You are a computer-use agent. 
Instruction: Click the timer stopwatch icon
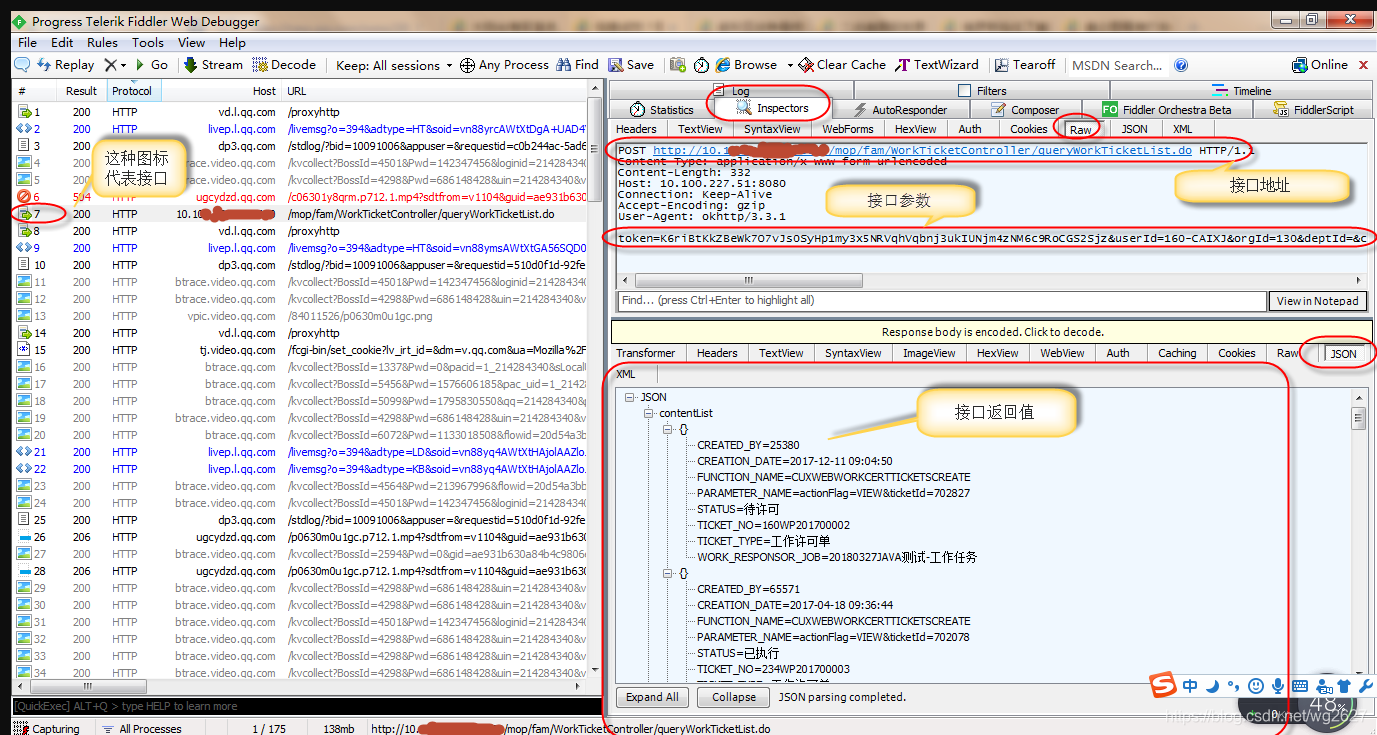701,65
